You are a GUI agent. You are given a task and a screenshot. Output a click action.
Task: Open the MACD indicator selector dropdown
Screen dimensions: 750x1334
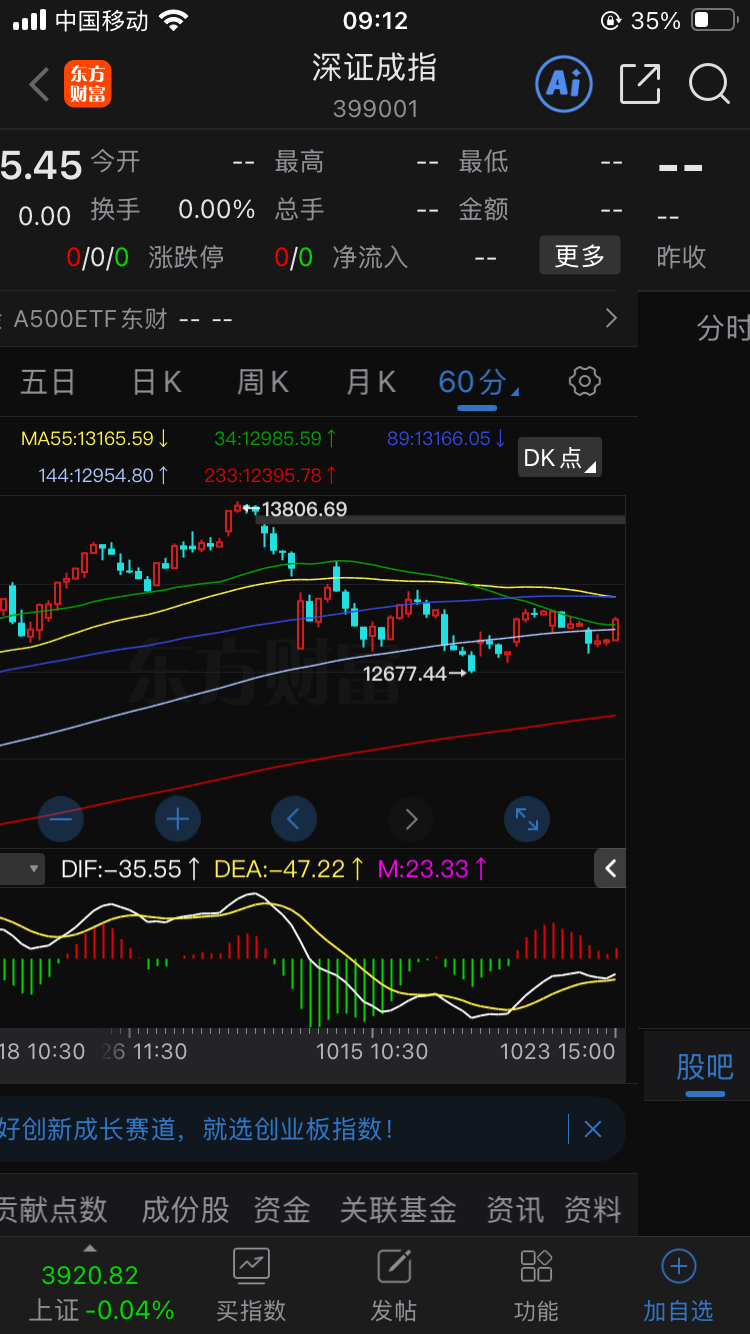pyautogui.click(x=22, y=868)
